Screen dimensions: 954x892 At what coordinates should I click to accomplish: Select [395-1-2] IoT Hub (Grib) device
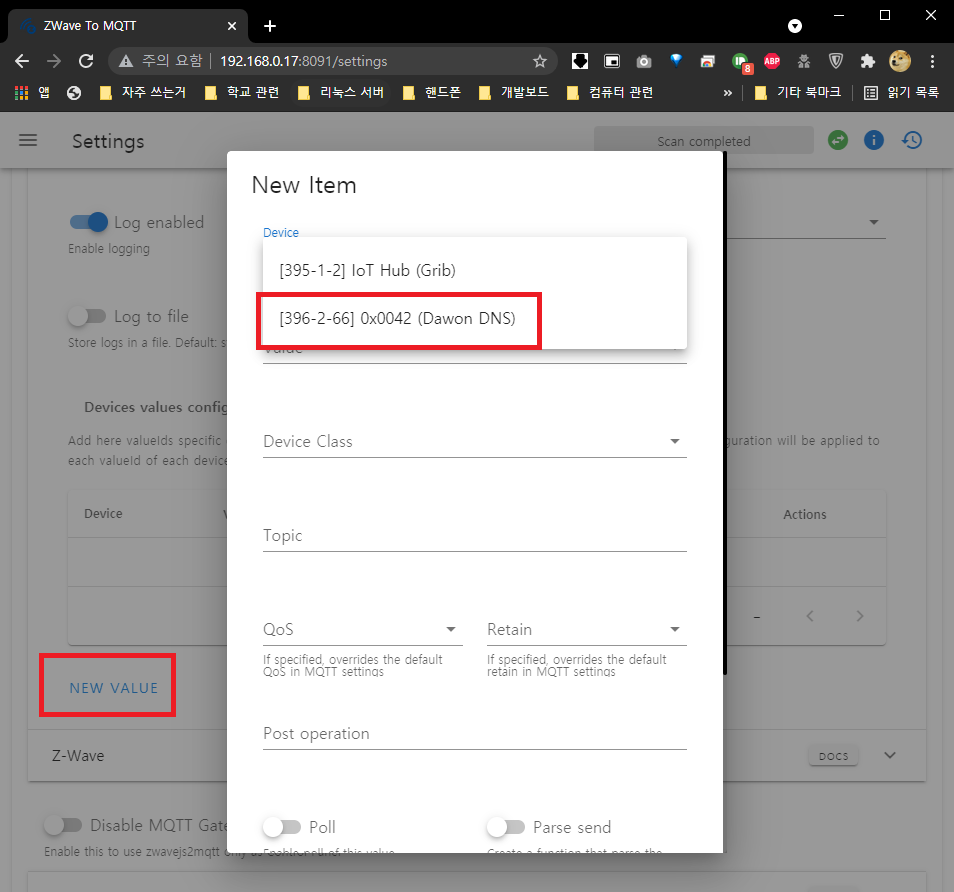pyautogui.click(x=475, y=270)
